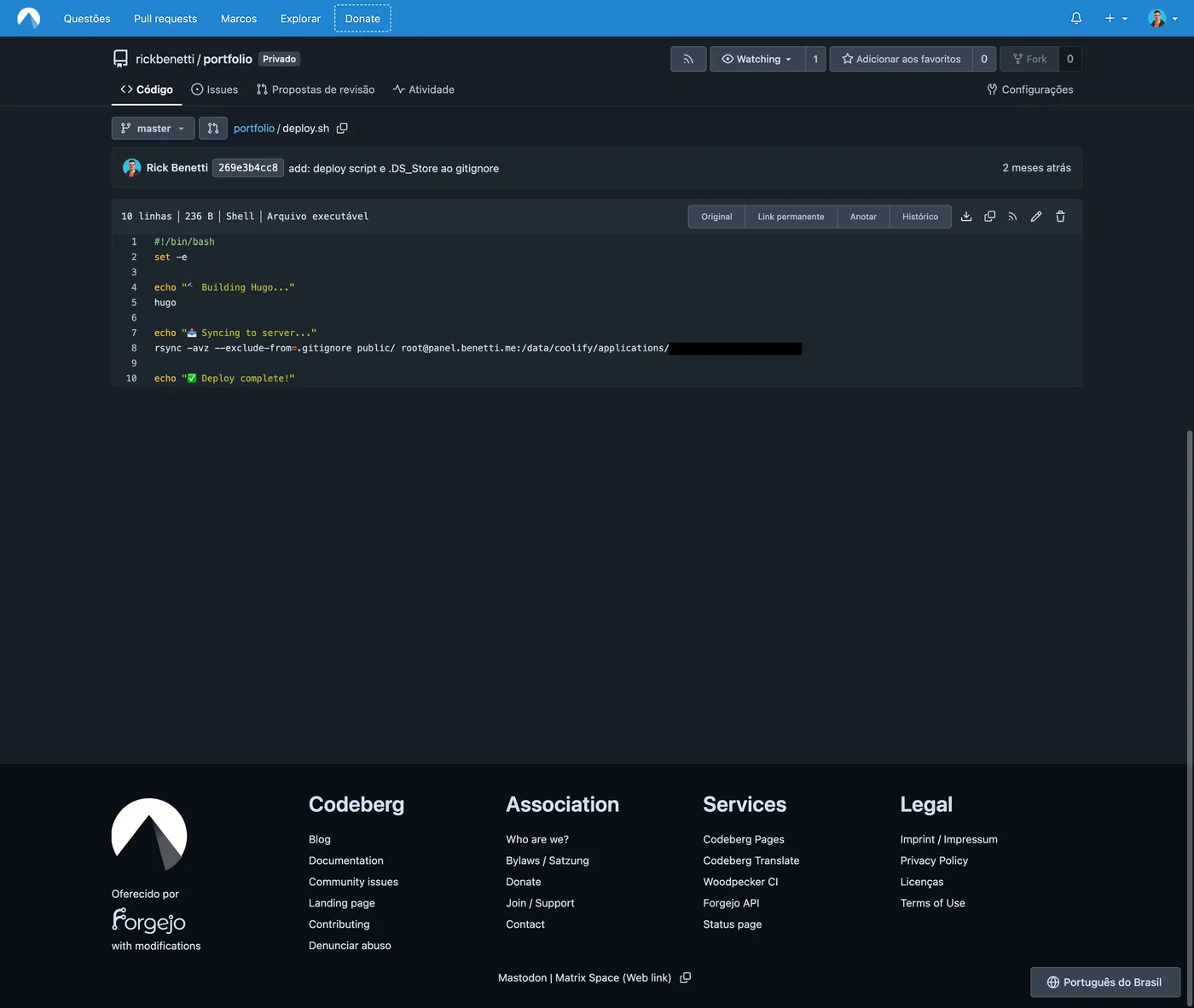Expand the Watching dropdown
The width and height of the screenshot is (1194, 1008).
click(x=757, y=59)
